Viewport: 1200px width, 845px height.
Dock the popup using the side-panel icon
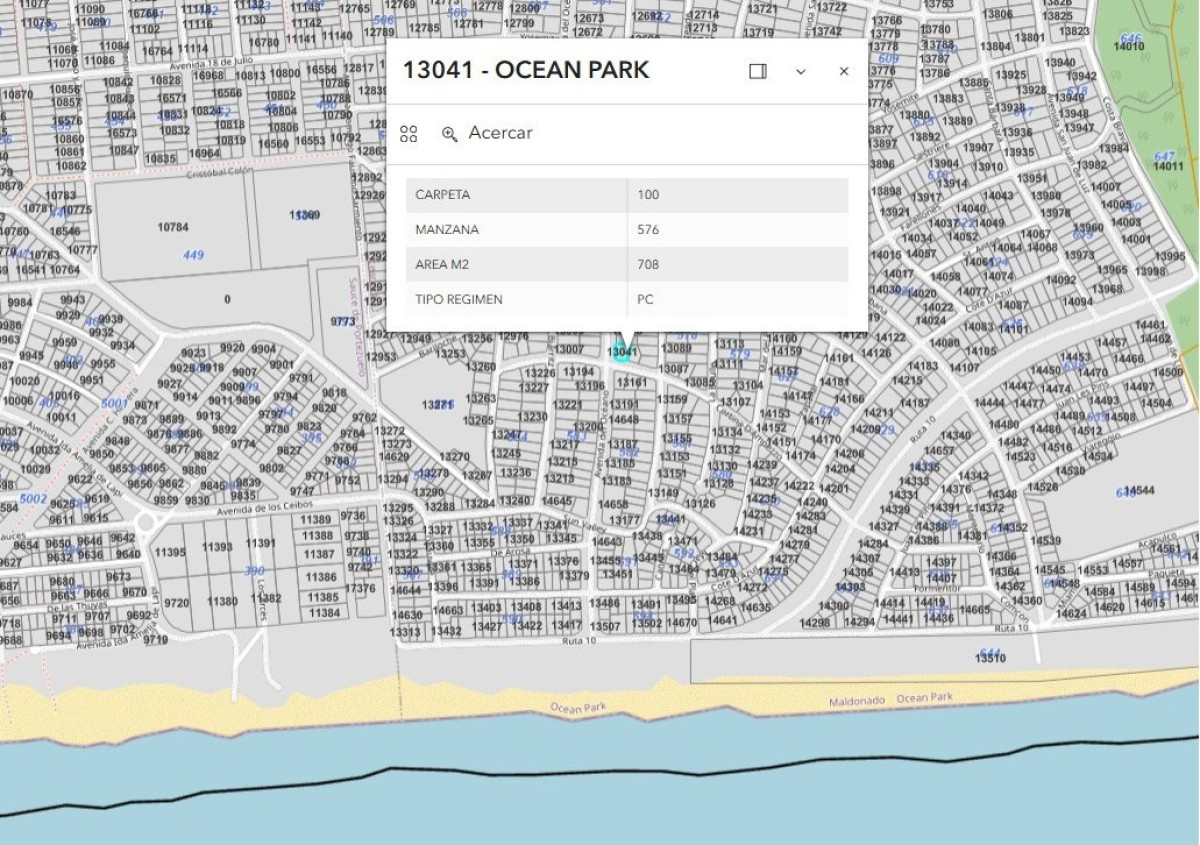pyautogui.click(x=757, y=71)
